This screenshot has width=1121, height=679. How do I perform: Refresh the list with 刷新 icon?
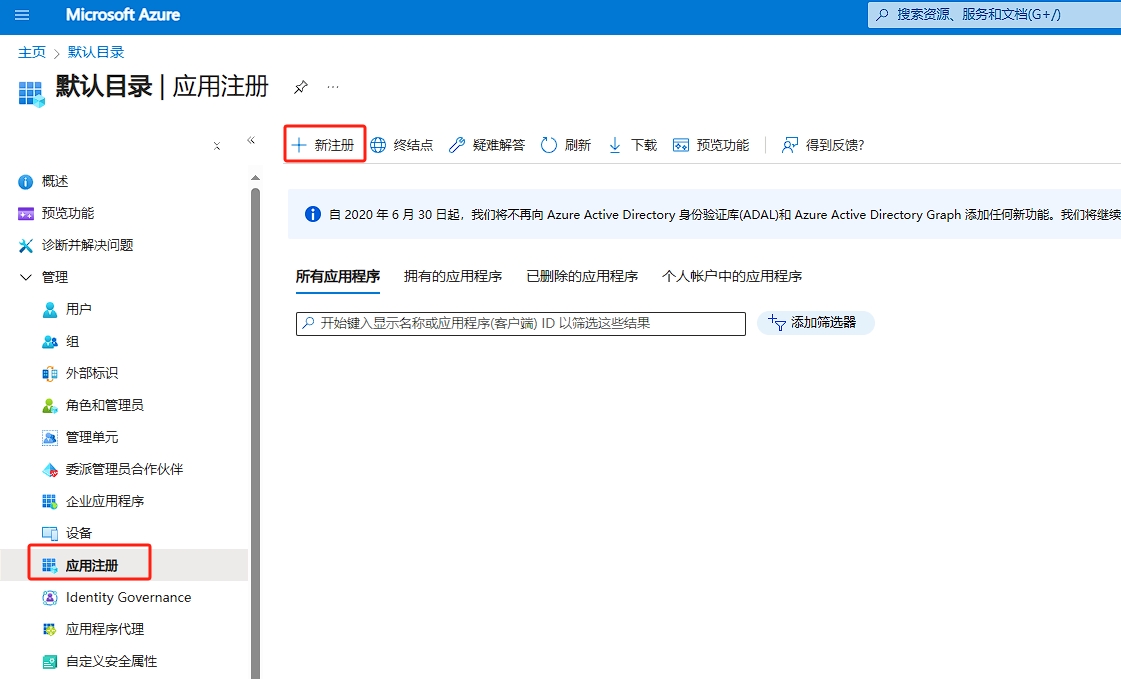[549, 145]
